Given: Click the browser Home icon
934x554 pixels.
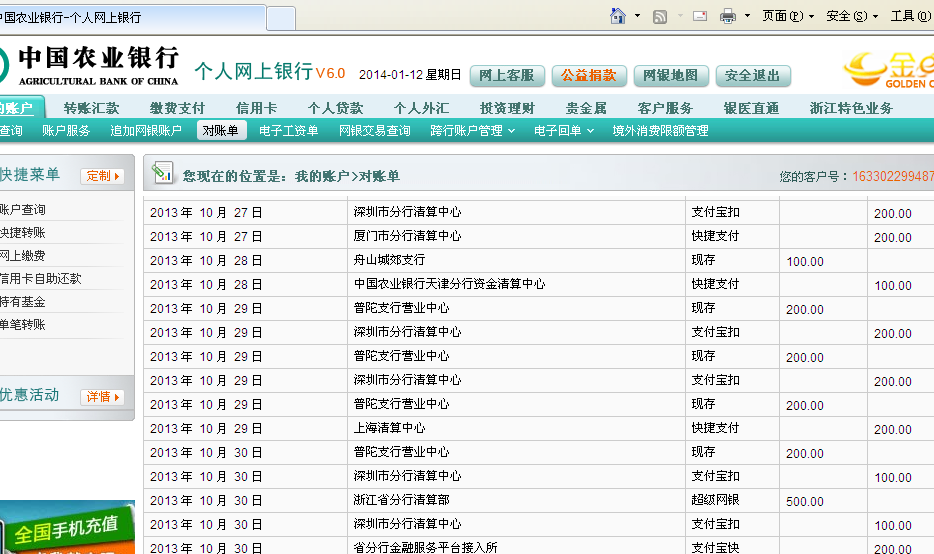Looking at the screenshot, I should pyautogui.click(x=618, y=16).
